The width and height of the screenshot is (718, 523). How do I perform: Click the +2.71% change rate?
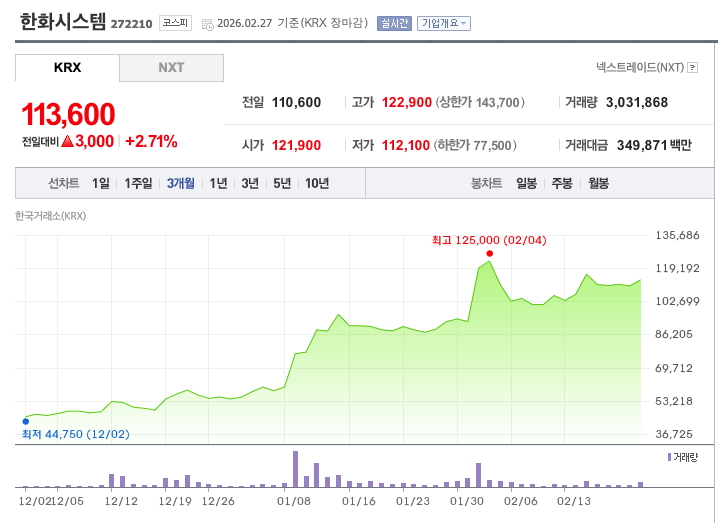[x=151, y=142]
